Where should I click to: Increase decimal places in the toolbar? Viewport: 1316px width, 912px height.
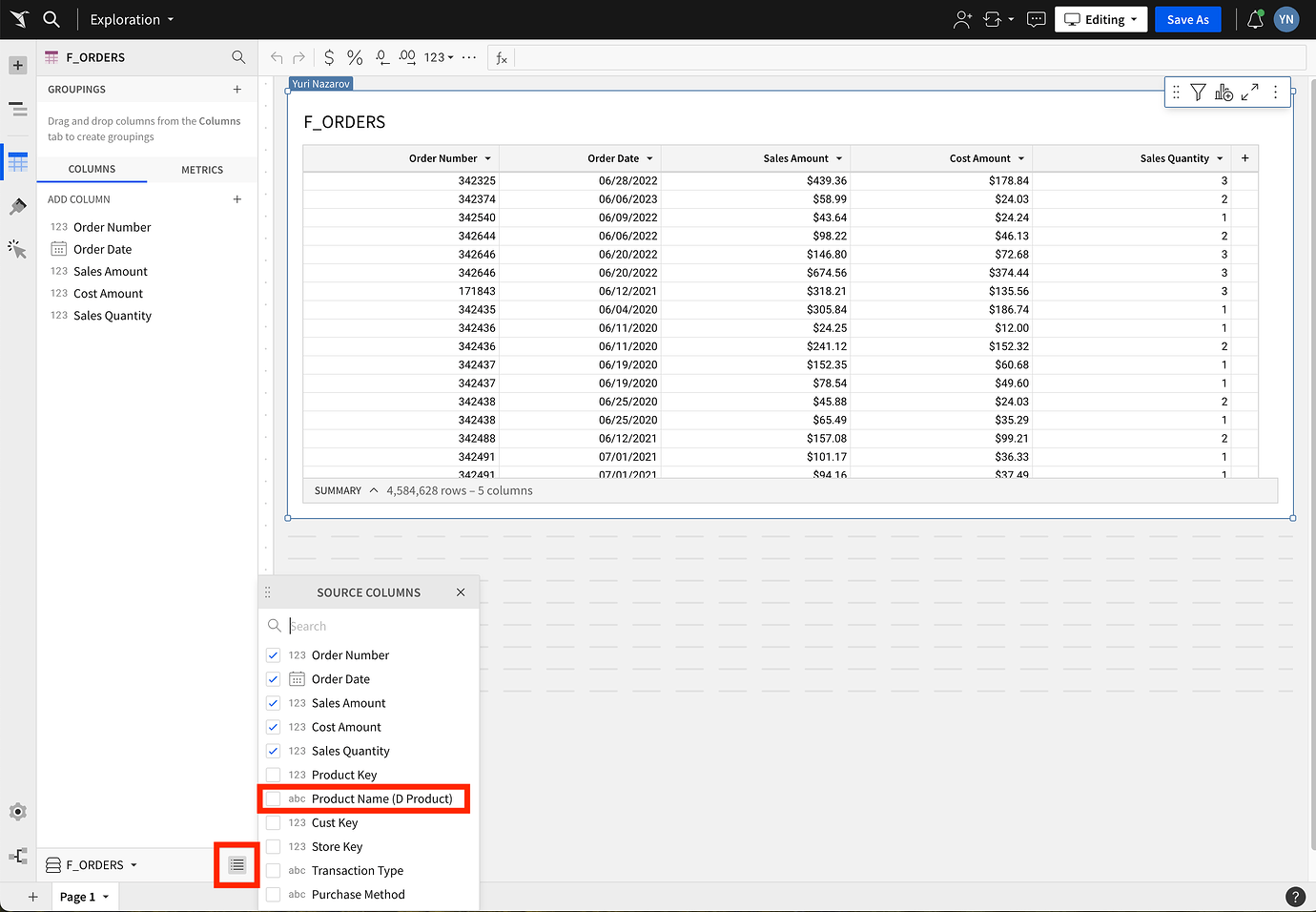coord(406,56)
